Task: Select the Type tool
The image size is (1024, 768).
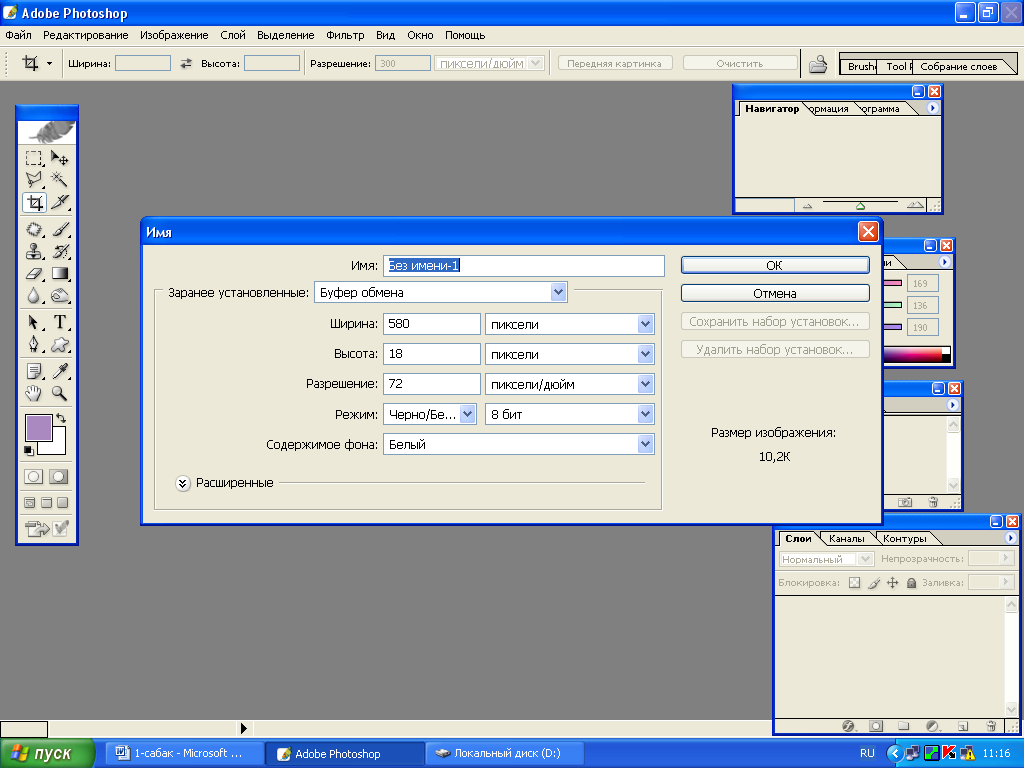Action: click(x=60, y=322)
